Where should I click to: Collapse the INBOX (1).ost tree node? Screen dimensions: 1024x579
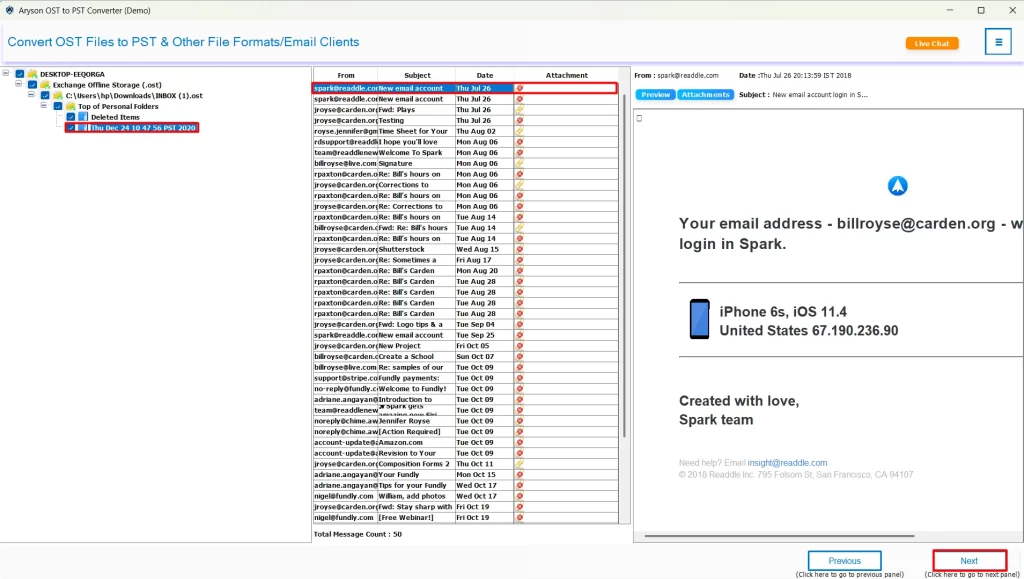[x=31, y=94]
